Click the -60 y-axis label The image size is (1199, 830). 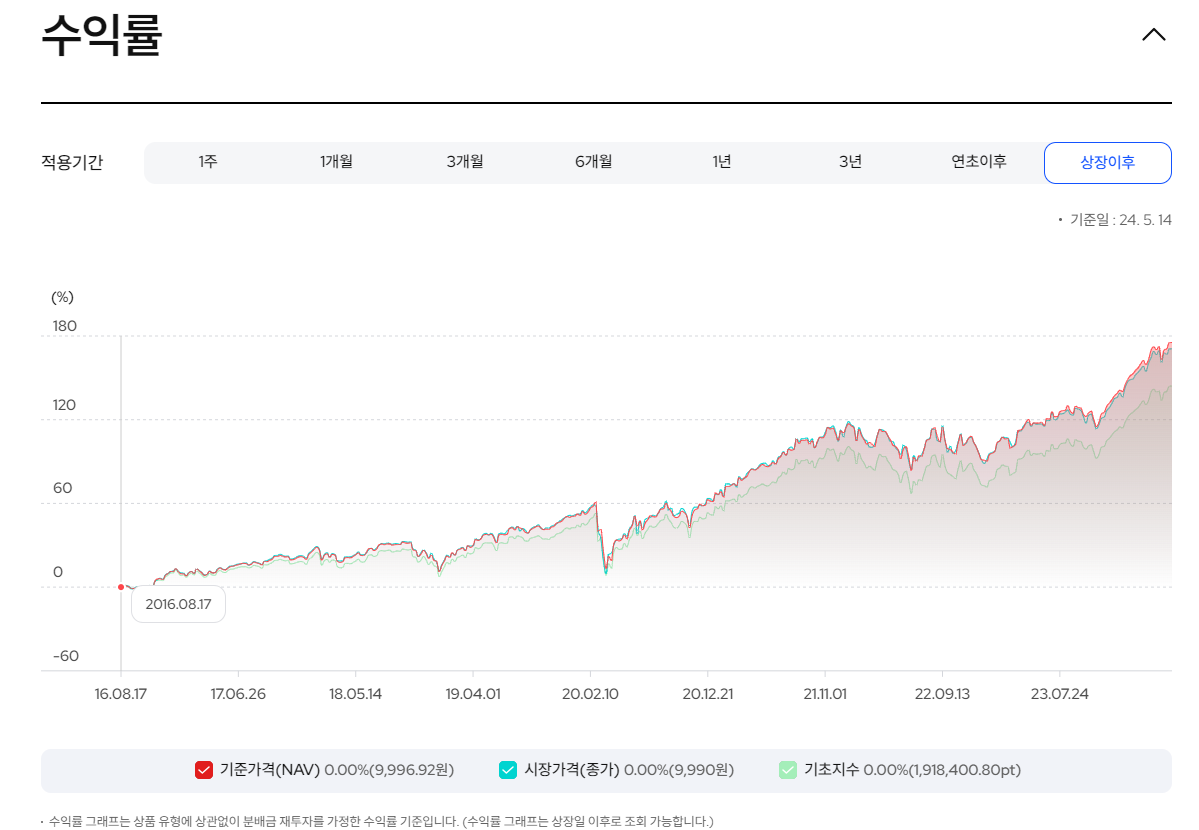(66, 656)
